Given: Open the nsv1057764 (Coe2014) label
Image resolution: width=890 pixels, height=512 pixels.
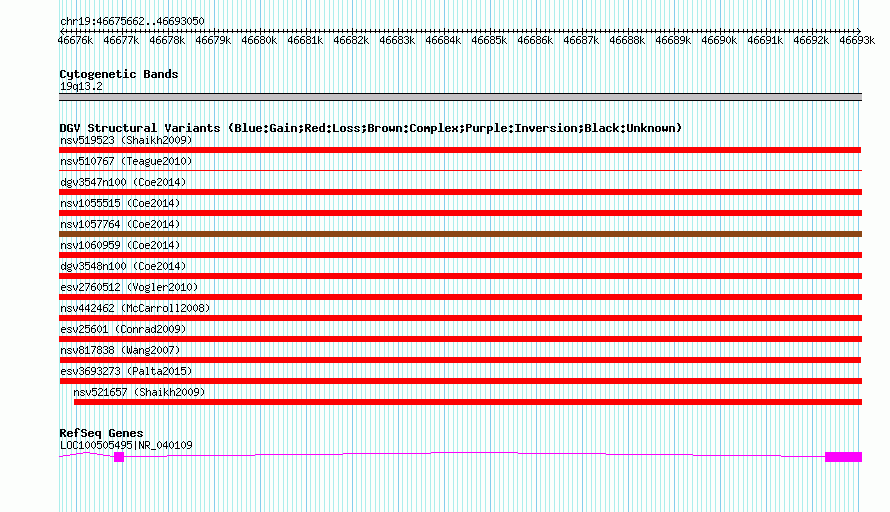Looking at the screenshot, I should pos(120,224).
